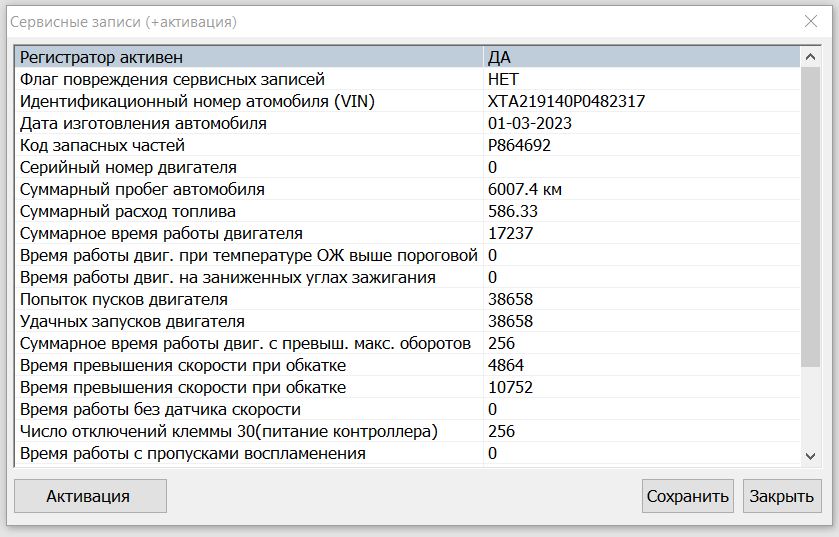839x537 pixels.
Task: Click the scrollbar up arrow
Action: click(x=810, y=57)
